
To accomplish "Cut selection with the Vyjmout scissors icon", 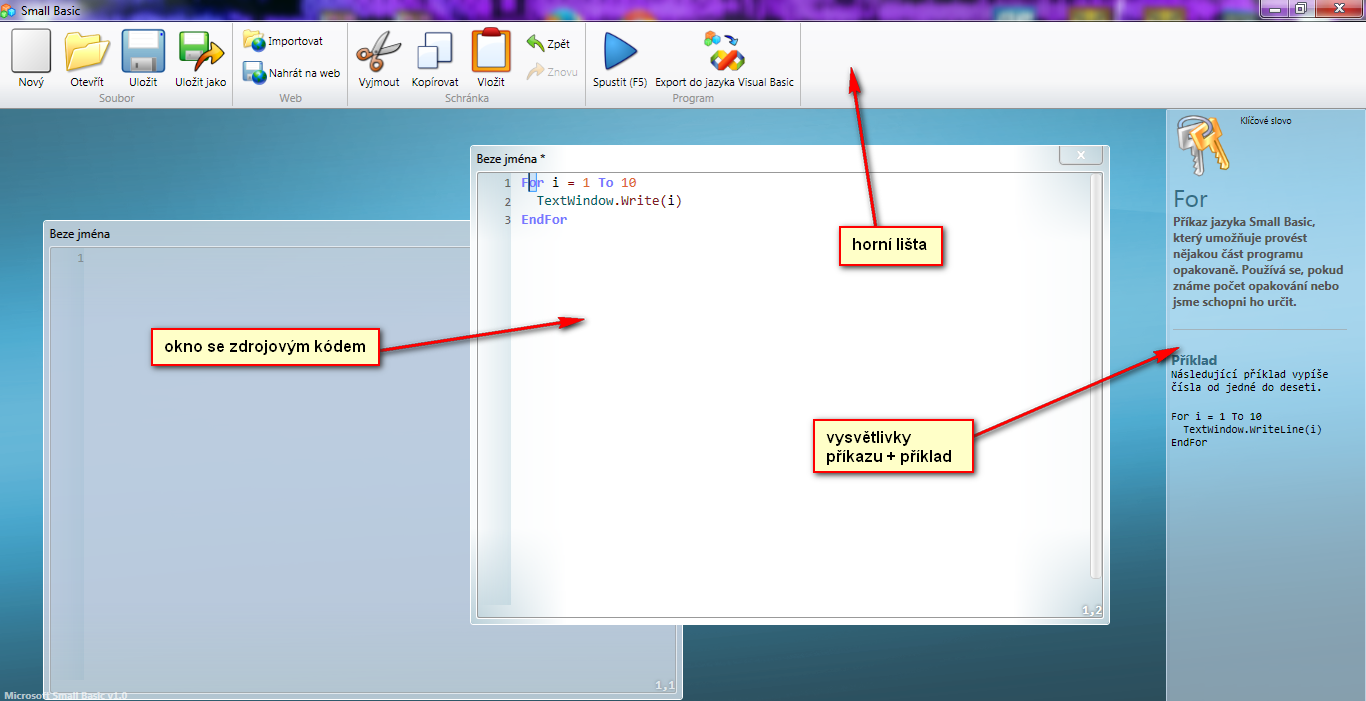I will pyautogui.click(x=379, y=52).
